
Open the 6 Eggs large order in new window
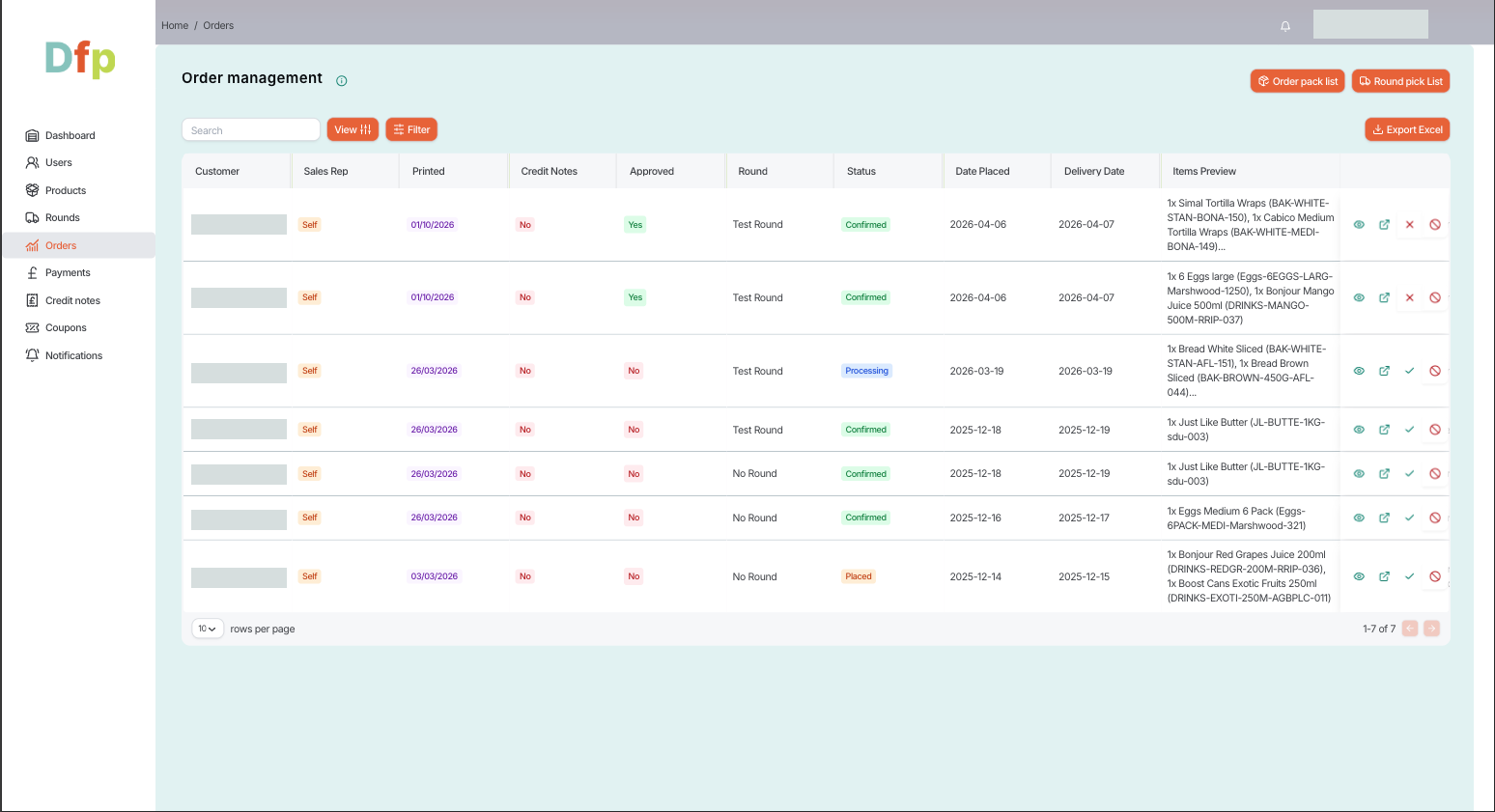1384,297
